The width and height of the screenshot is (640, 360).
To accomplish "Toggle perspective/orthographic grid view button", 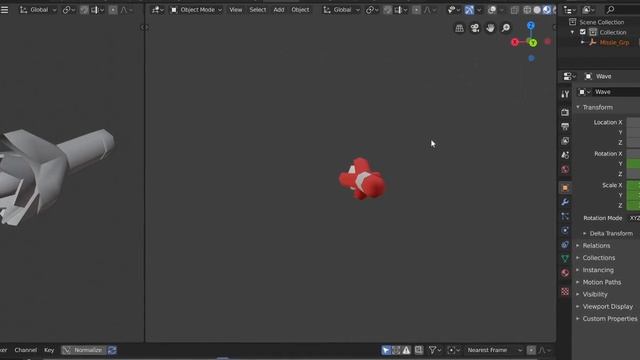I will pos(459,28).
